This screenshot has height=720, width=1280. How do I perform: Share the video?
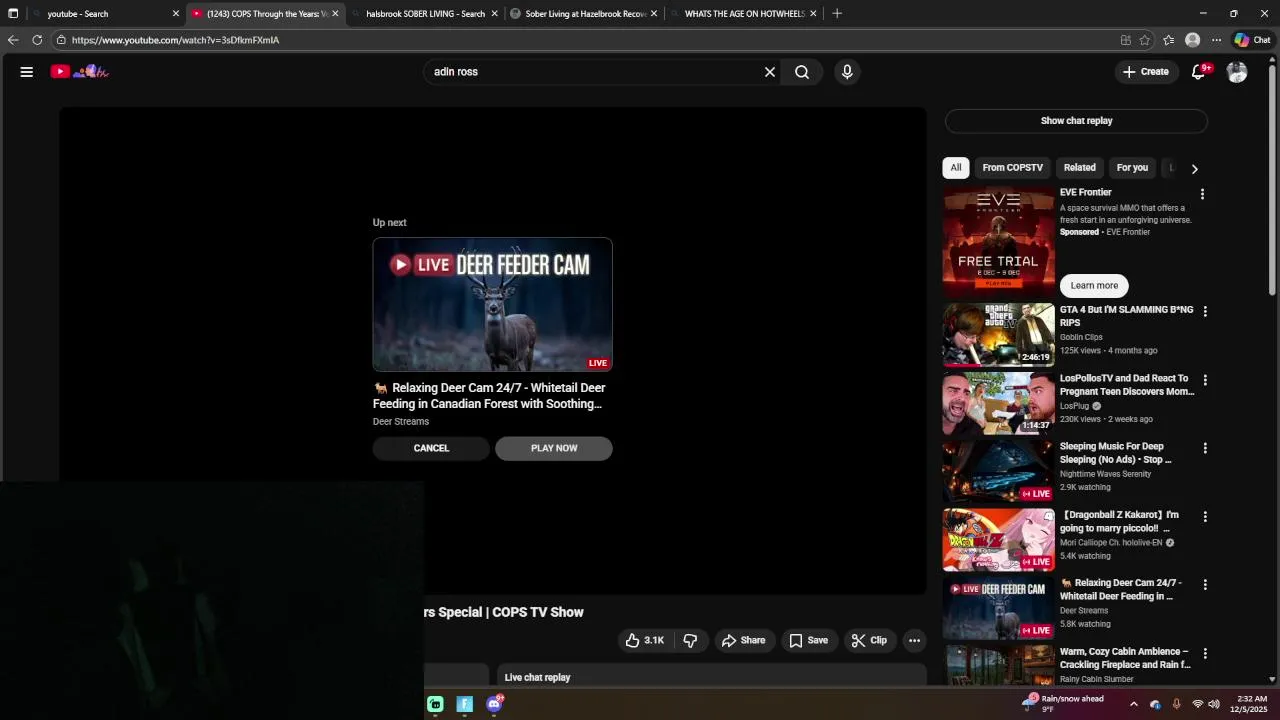click(x=744, y=641)
